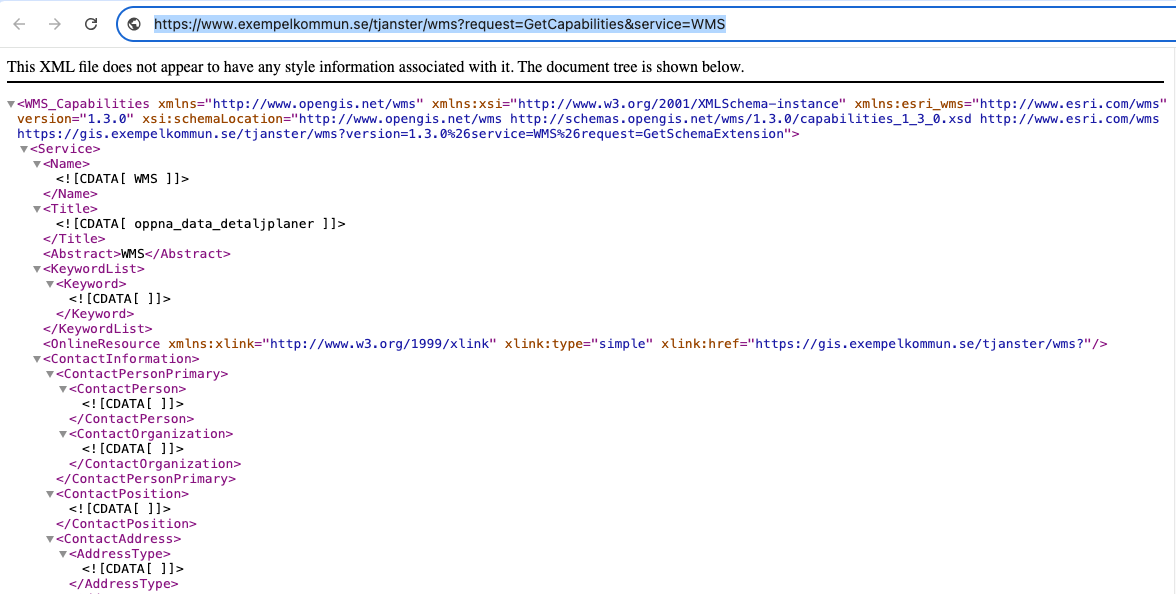Click the address bar URL field
This screenshot has width=1176, height=594.
click(640, 24)
